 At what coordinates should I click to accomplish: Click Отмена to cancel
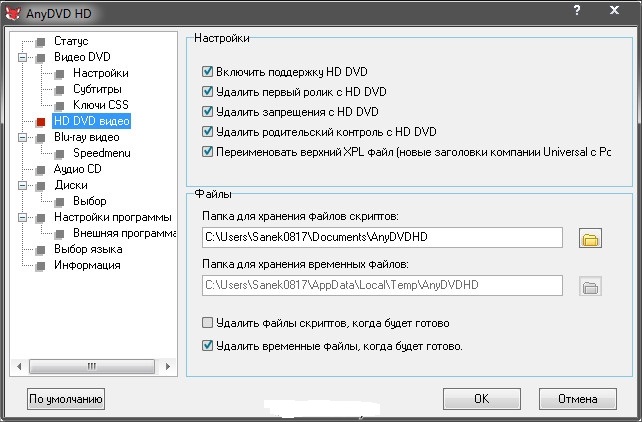coord(577,399)
